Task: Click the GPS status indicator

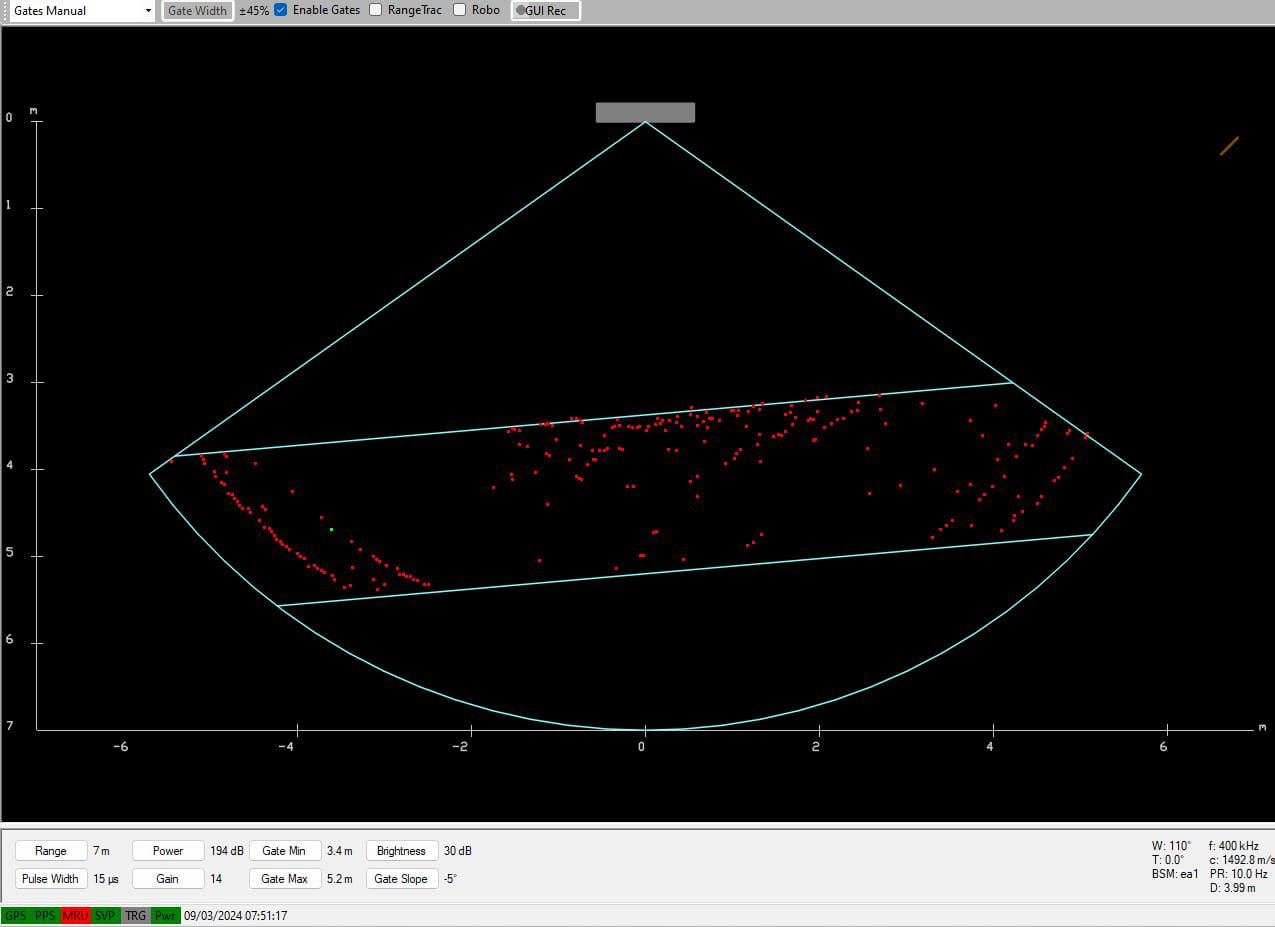Action: 16,916
